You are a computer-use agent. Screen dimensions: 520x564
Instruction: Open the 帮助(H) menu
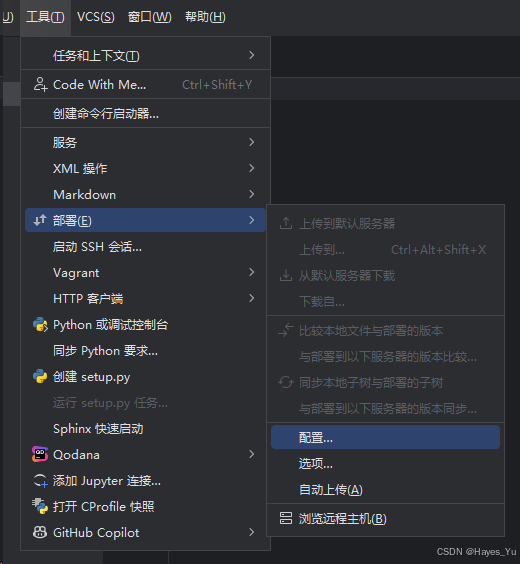205,17
